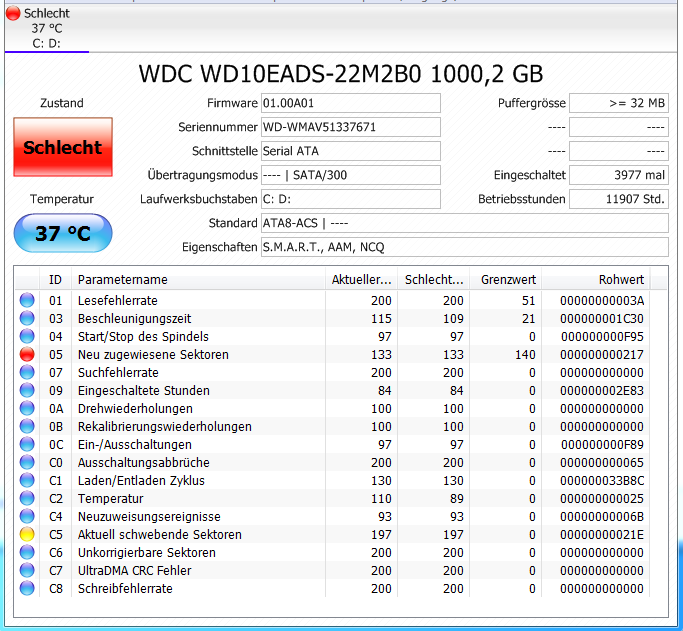Image resolution: width=683 pixels, height=631 pixels.
Task: Select the Aktuell schwebende Sektoren row name
Action: 159,534
